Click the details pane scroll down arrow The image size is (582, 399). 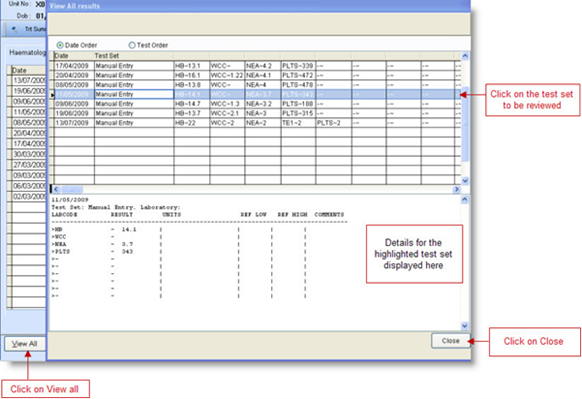tap(465, 326)
